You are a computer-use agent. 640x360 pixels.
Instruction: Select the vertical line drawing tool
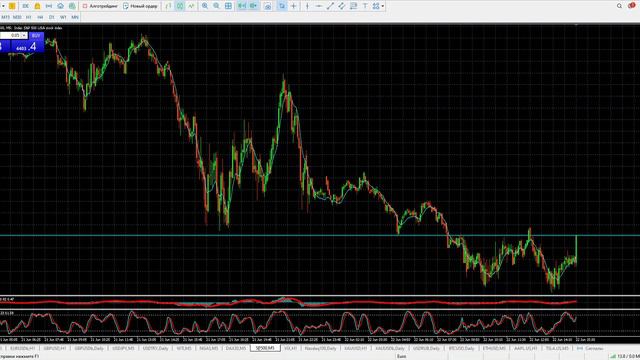307,6
